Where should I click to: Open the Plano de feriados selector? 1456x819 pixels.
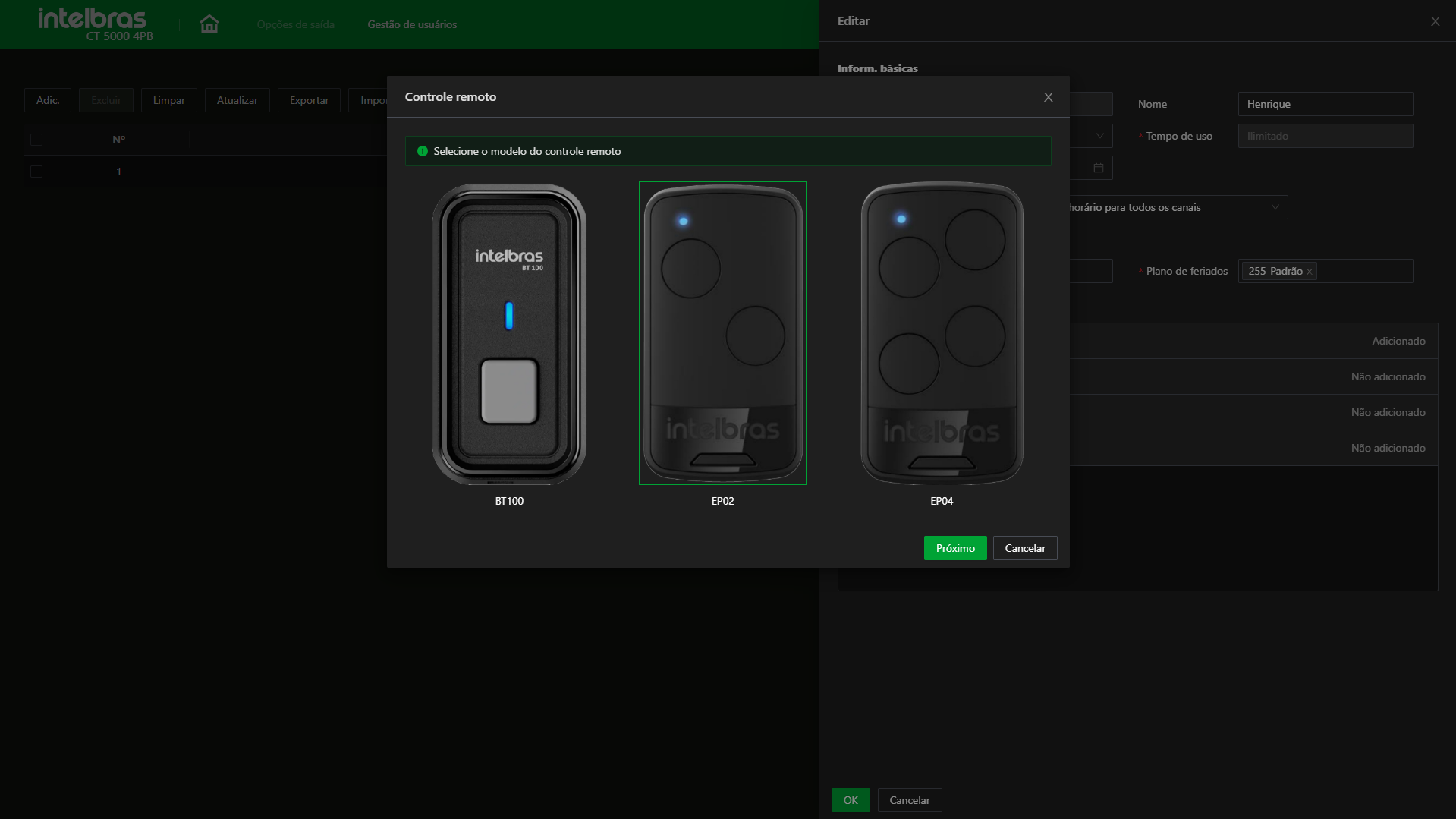coord(1366,271)
